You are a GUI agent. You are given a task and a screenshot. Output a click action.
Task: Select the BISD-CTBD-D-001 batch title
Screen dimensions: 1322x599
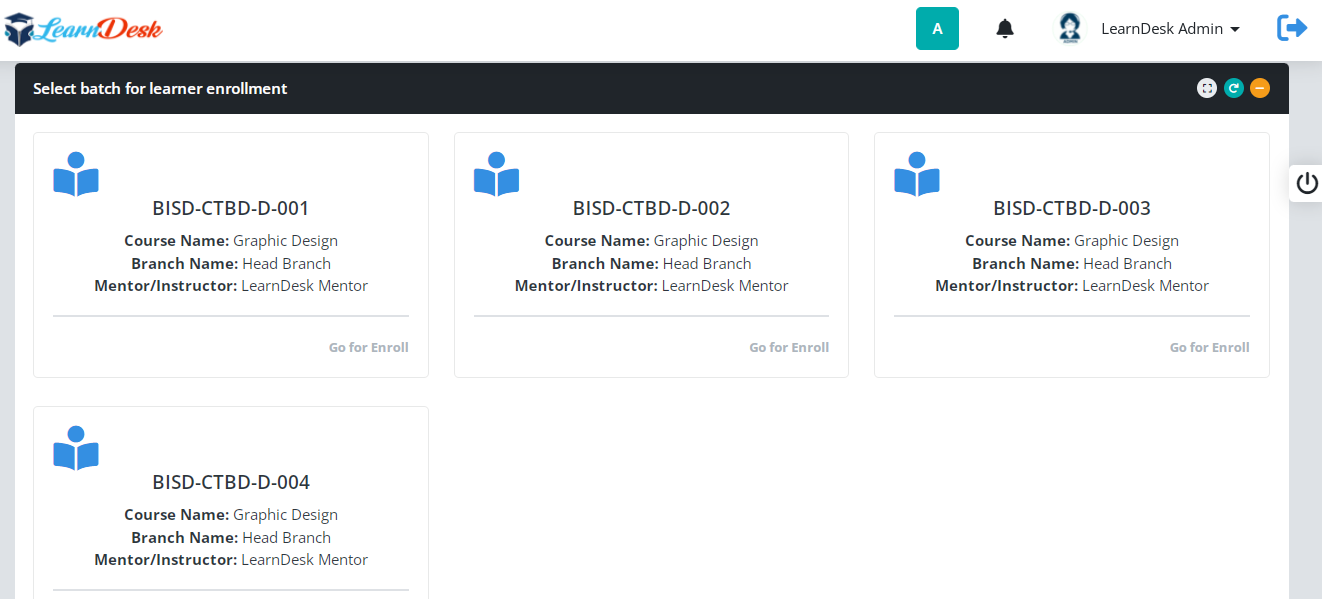[231, 208]
